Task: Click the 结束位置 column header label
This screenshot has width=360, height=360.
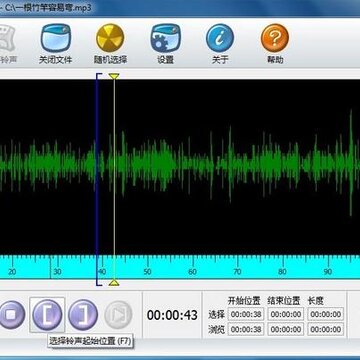Action: point(284,301)
